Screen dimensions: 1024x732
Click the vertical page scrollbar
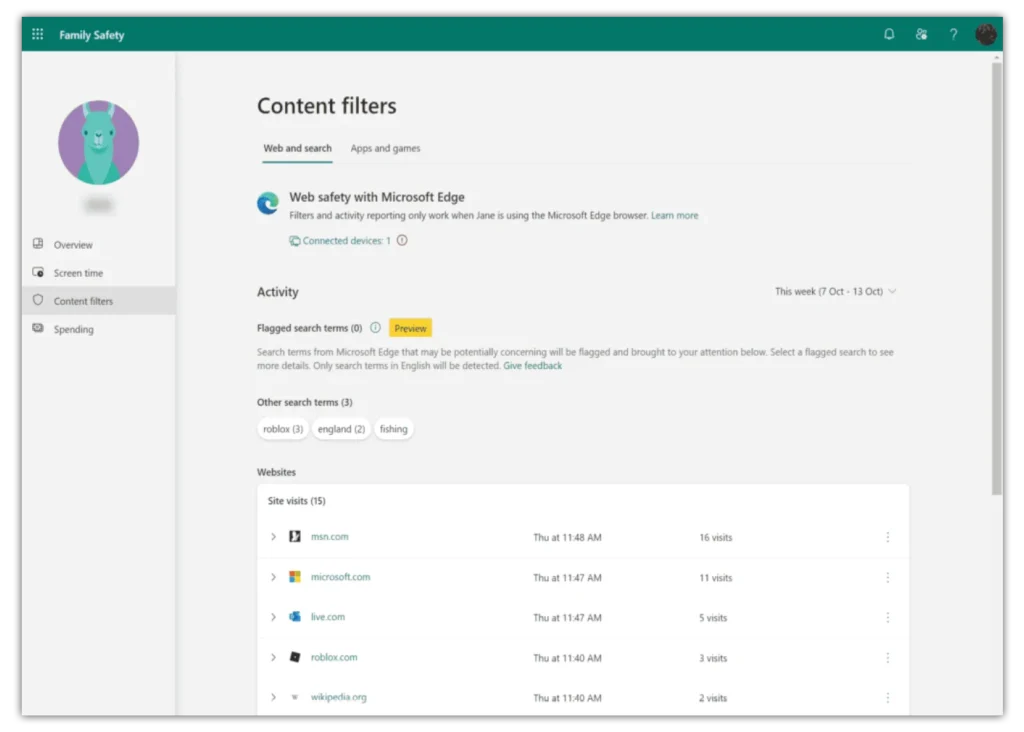(x=997, y=278)
